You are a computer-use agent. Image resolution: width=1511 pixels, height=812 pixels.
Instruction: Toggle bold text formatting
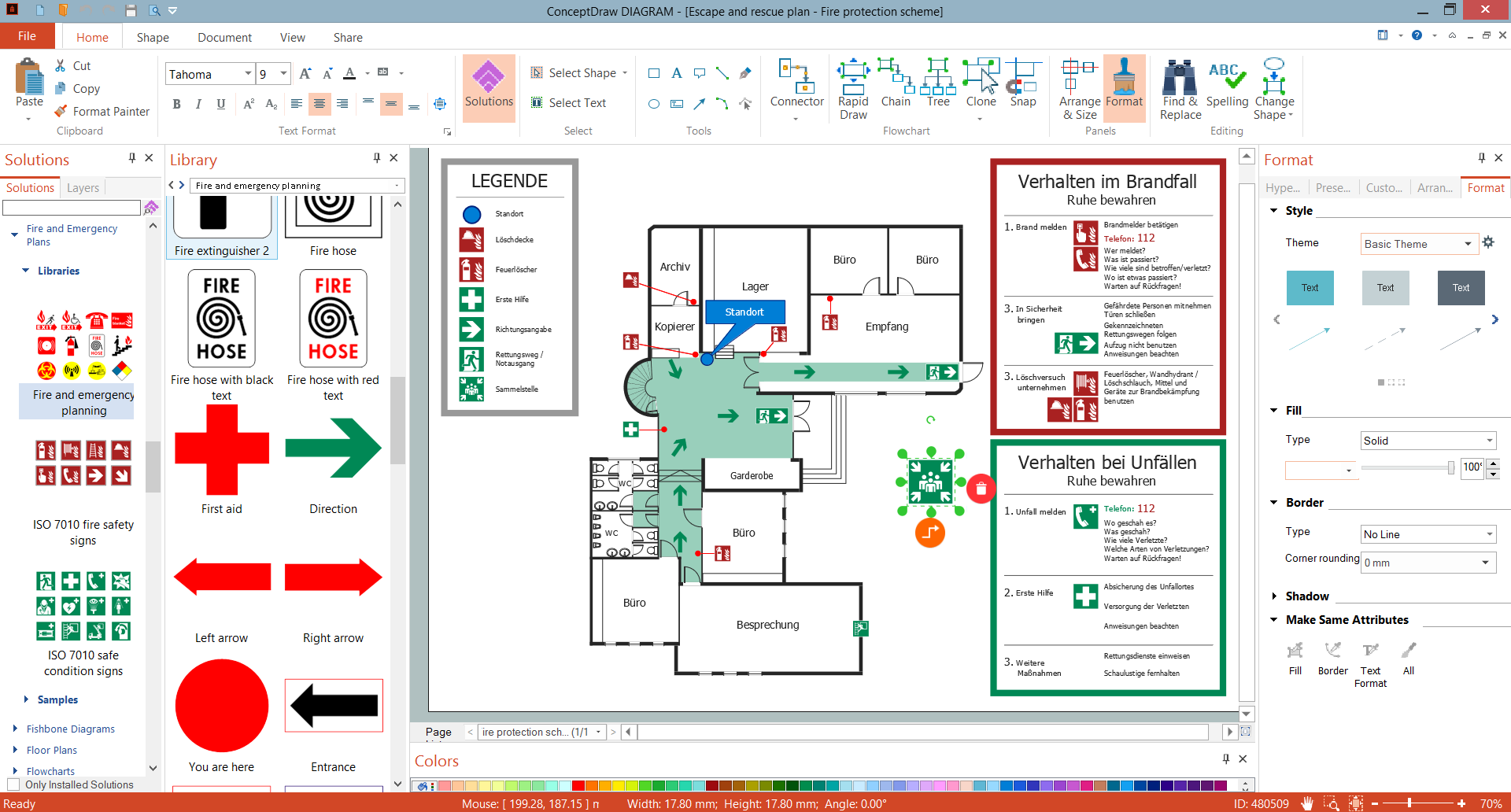point(176,104)
